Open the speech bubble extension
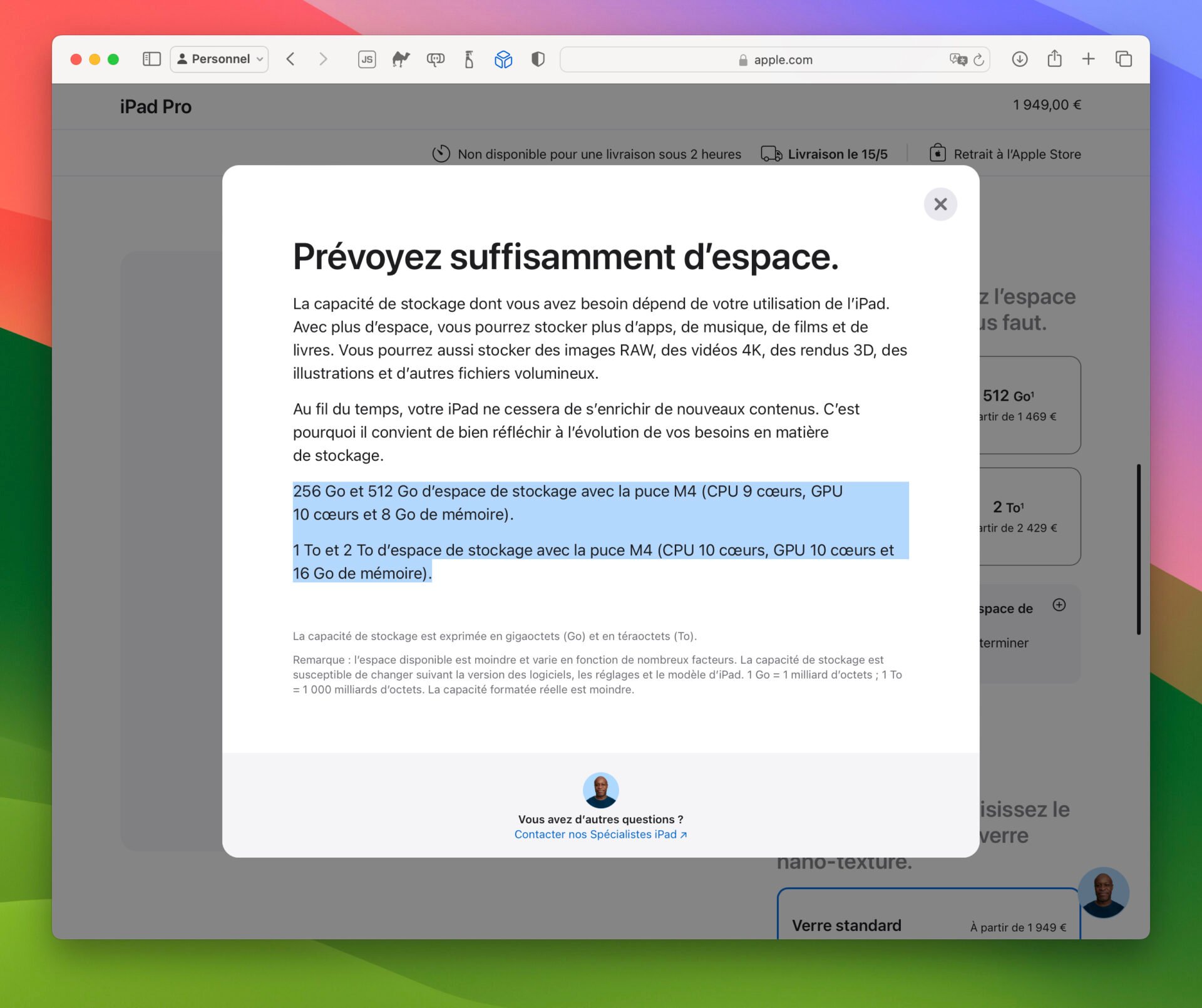 click(436, 59)
